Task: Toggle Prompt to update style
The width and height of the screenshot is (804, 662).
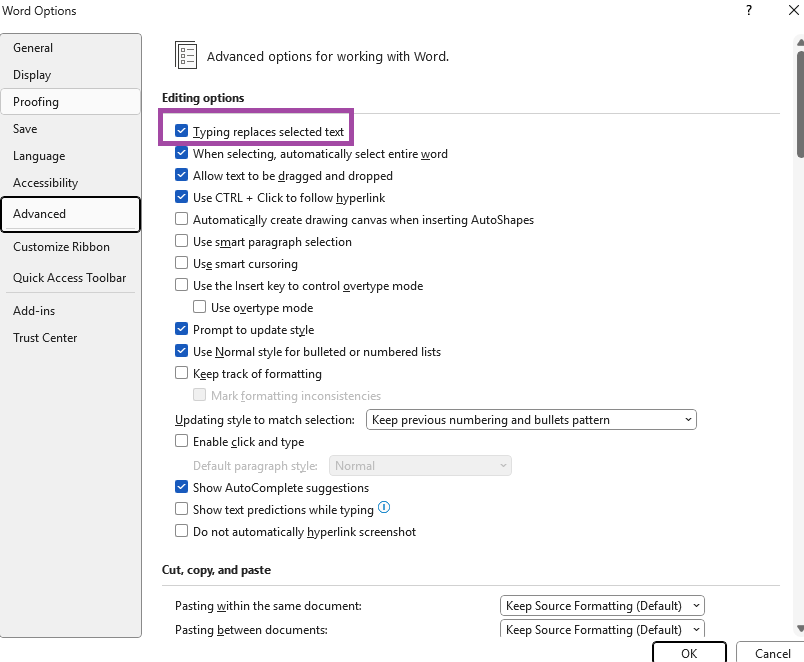Action: (182, 329)
